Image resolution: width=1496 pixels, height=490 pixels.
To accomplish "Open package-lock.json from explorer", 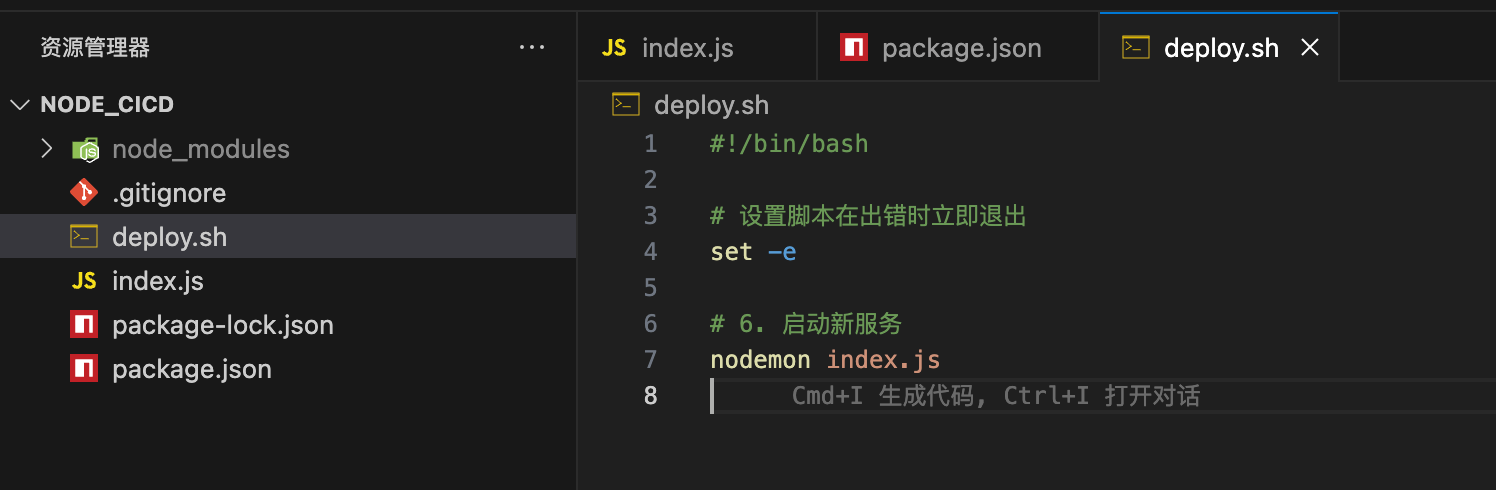I will [x=222, y=325].
